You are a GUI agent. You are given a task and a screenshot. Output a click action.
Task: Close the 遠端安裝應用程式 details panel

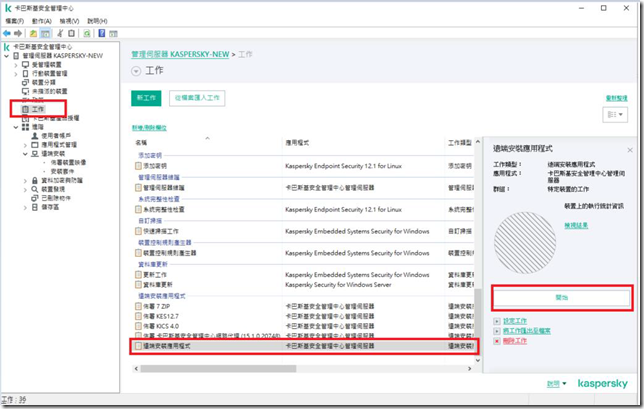(x=629, y=150)
